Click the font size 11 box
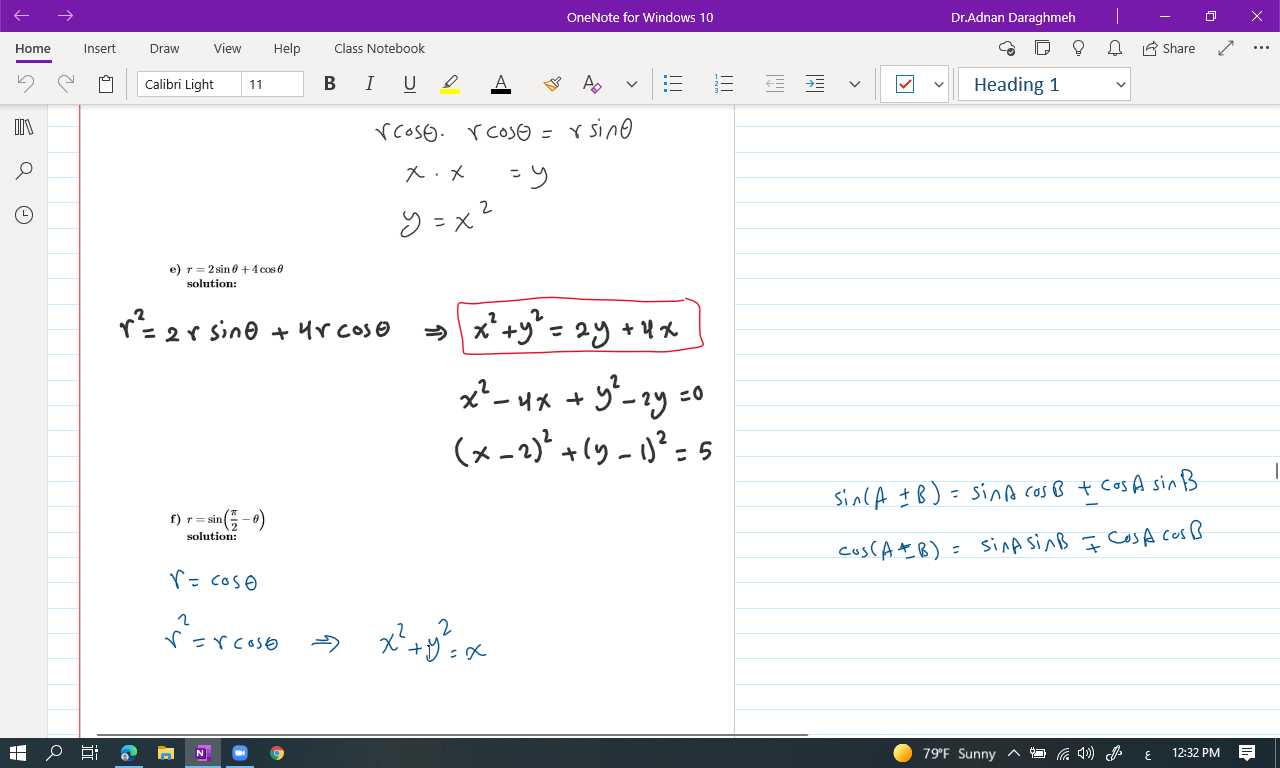Screen dimensions: 1280x768 coord(272,84)
